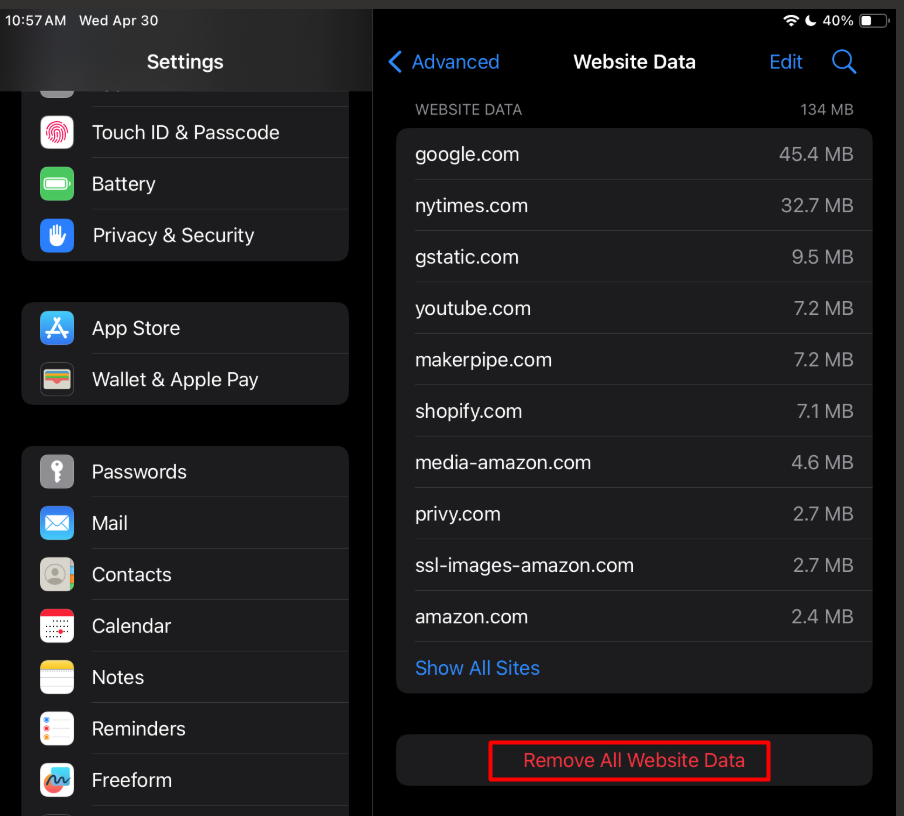This screenshot has width=904, height=816.
Task: Select the makerpipe.com row
Action: click(x=634, y=359)
